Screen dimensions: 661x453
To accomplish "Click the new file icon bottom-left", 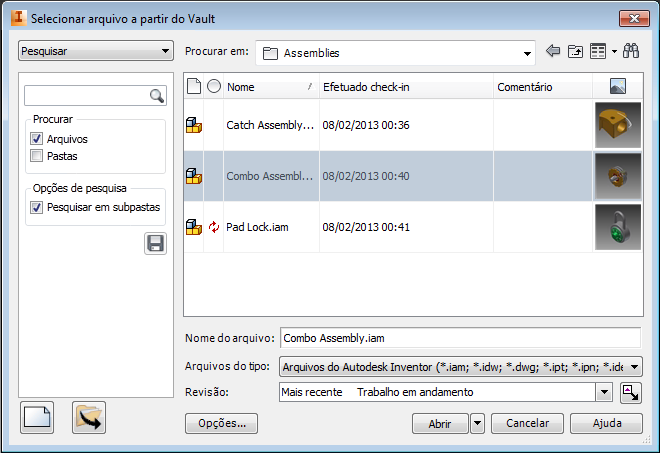I will [x=37, y=417].
